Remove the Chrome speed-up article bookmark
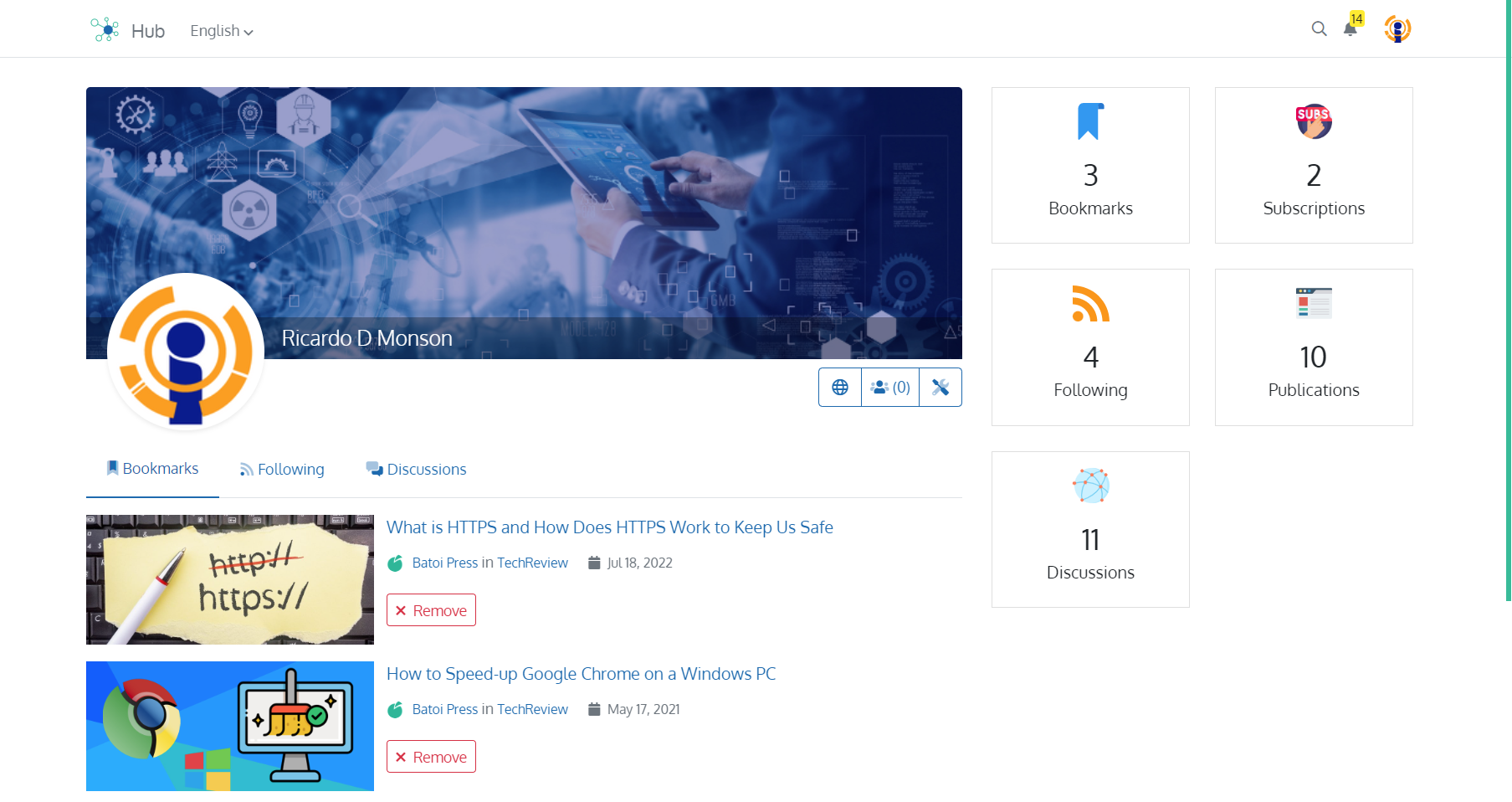This screenshot has width=1512, height=802. [431, 757]
